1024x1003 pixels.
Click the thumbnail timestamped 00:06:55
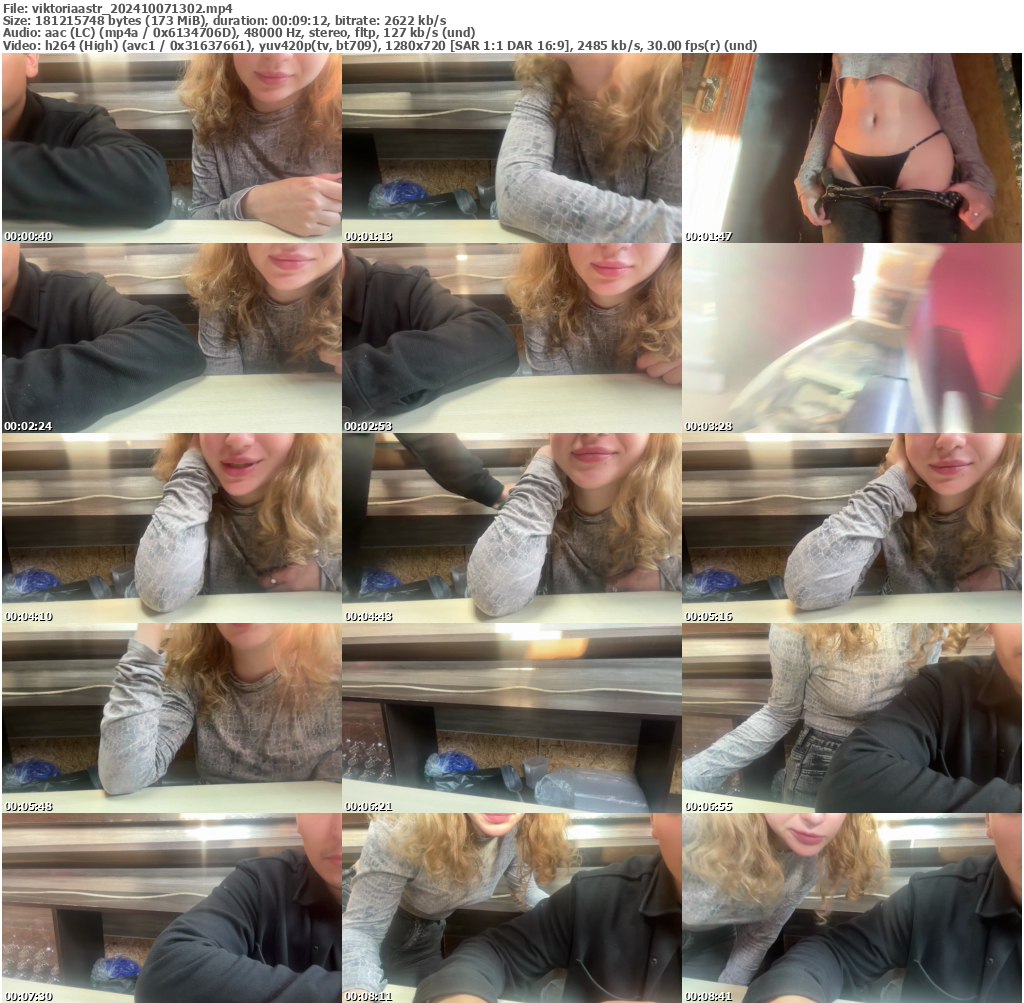[x=852, y=718]
